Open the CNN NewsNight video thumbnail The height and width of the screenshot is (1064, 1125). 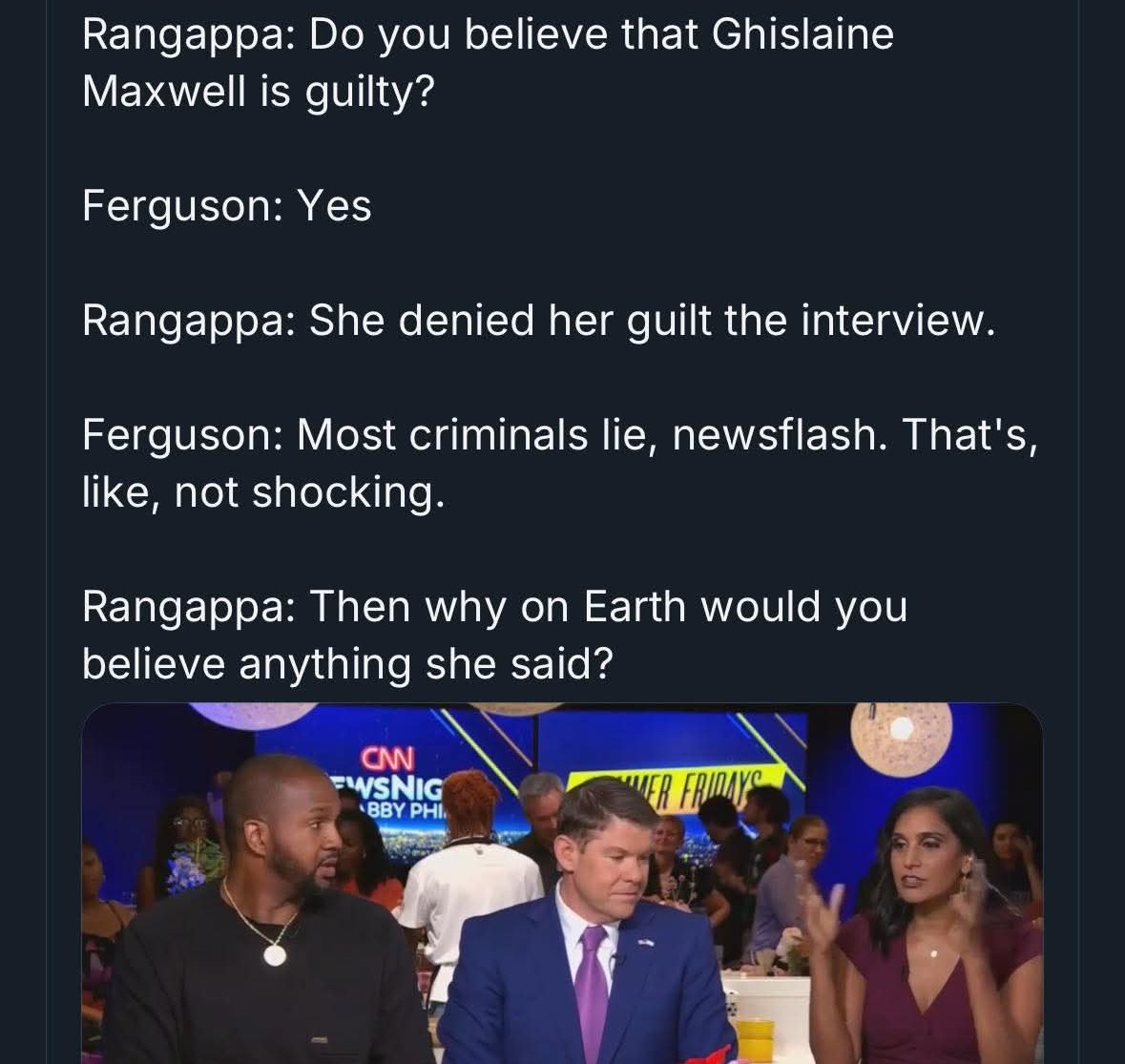click(x=562, y=884)
